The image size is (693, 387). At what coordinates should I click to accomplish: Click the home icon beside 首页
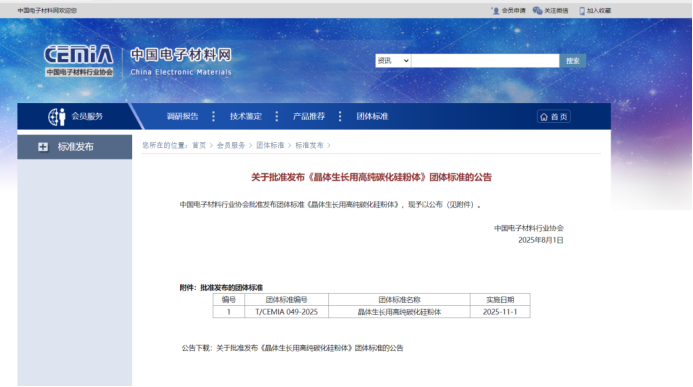(544, 117)
